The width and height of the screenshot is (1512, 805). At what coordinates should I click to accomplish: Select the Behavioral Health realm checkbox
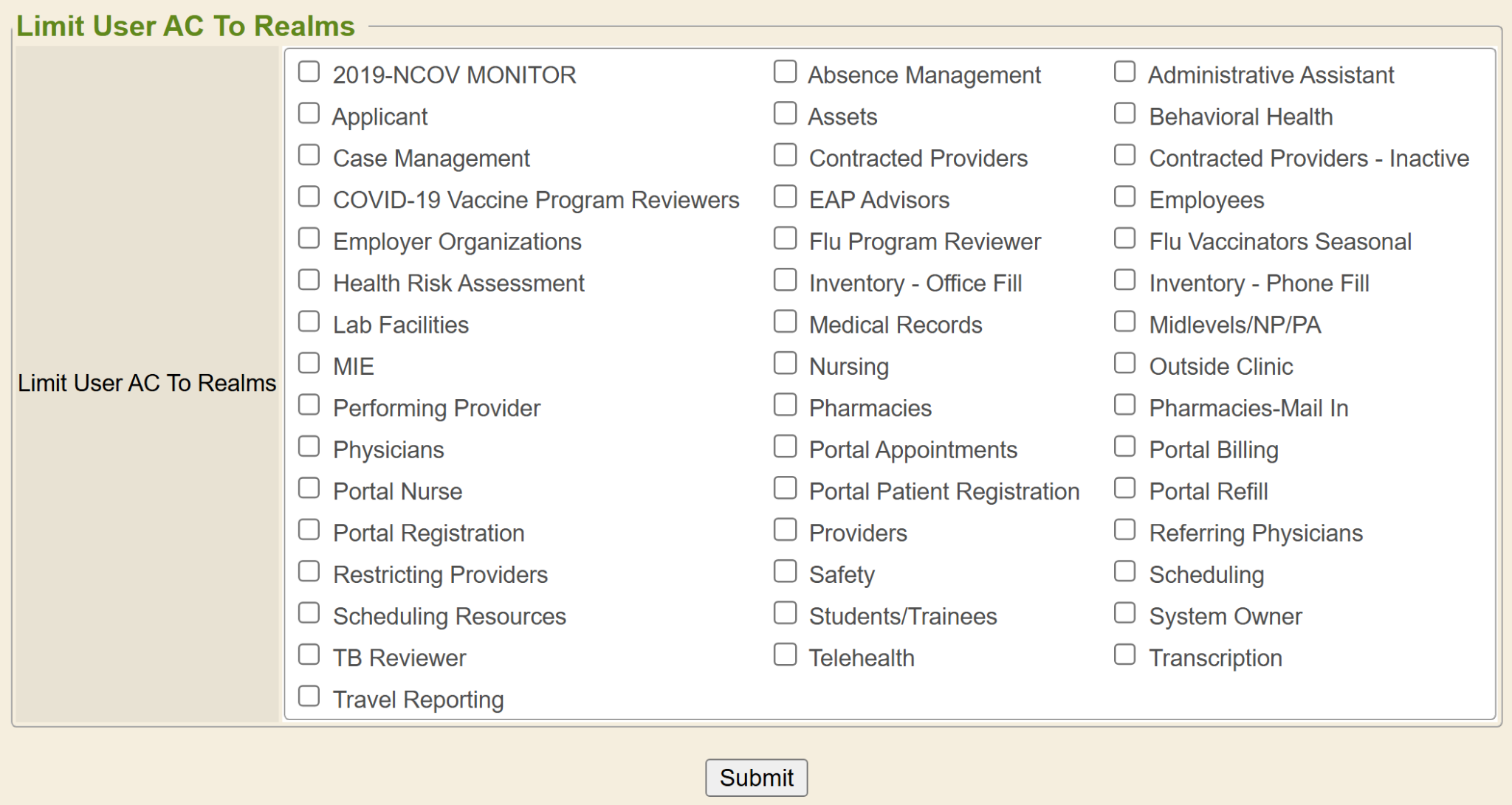(1124, 114)
